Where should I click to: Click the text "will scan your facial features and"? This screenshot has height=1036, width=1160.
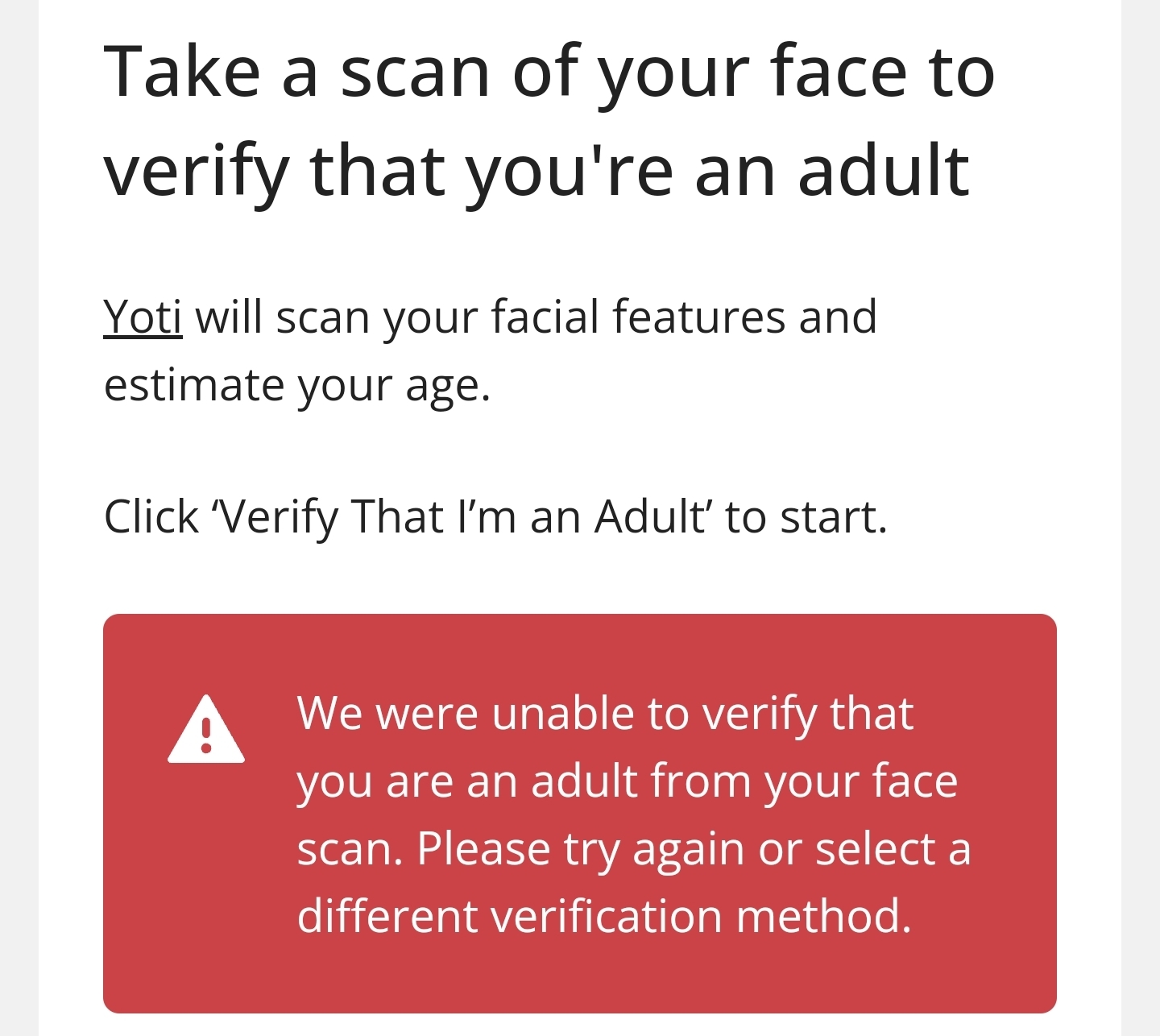tap(536, 317)
